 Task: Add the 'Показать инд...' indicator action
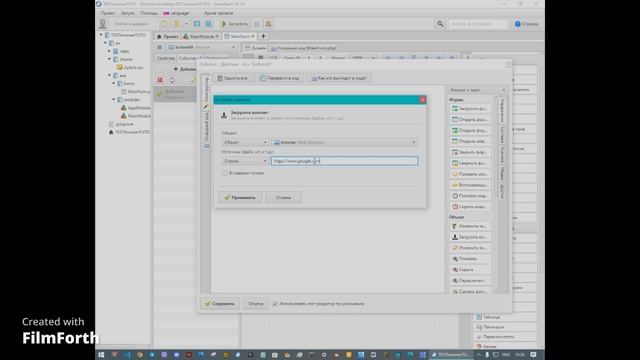470,196
